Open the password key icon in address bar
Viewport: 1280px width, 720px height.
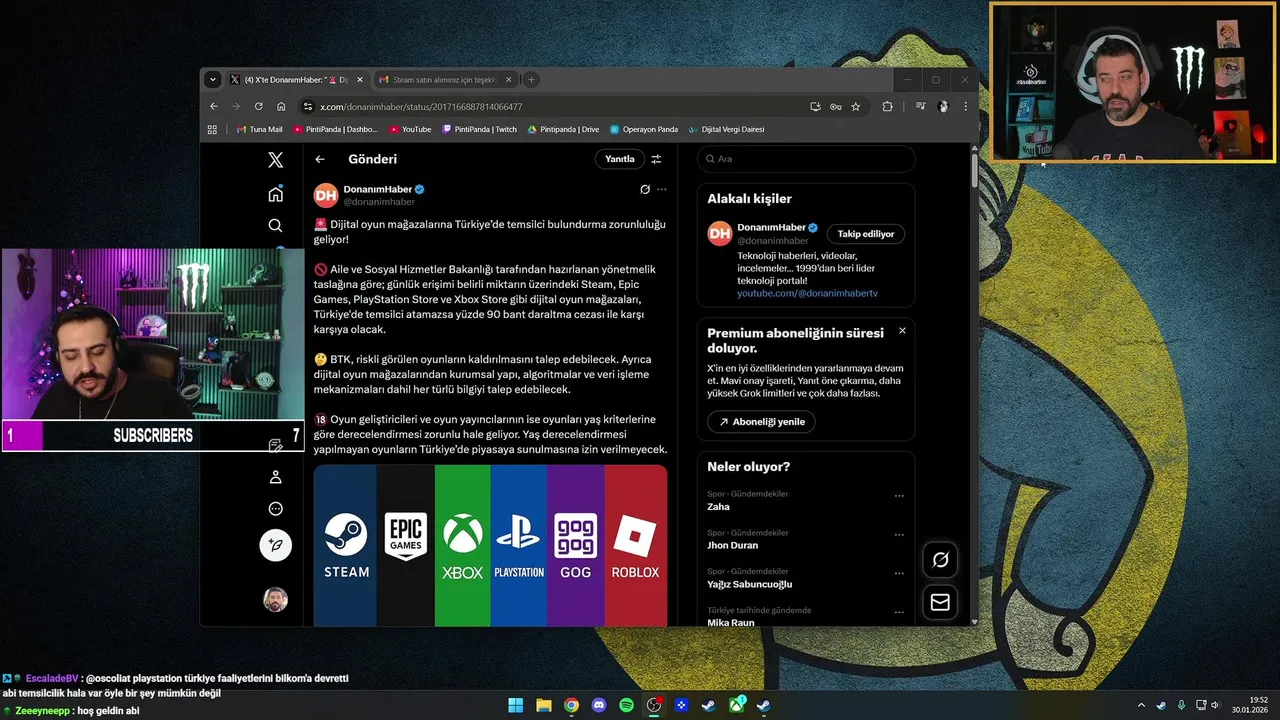tap(836, 106)
